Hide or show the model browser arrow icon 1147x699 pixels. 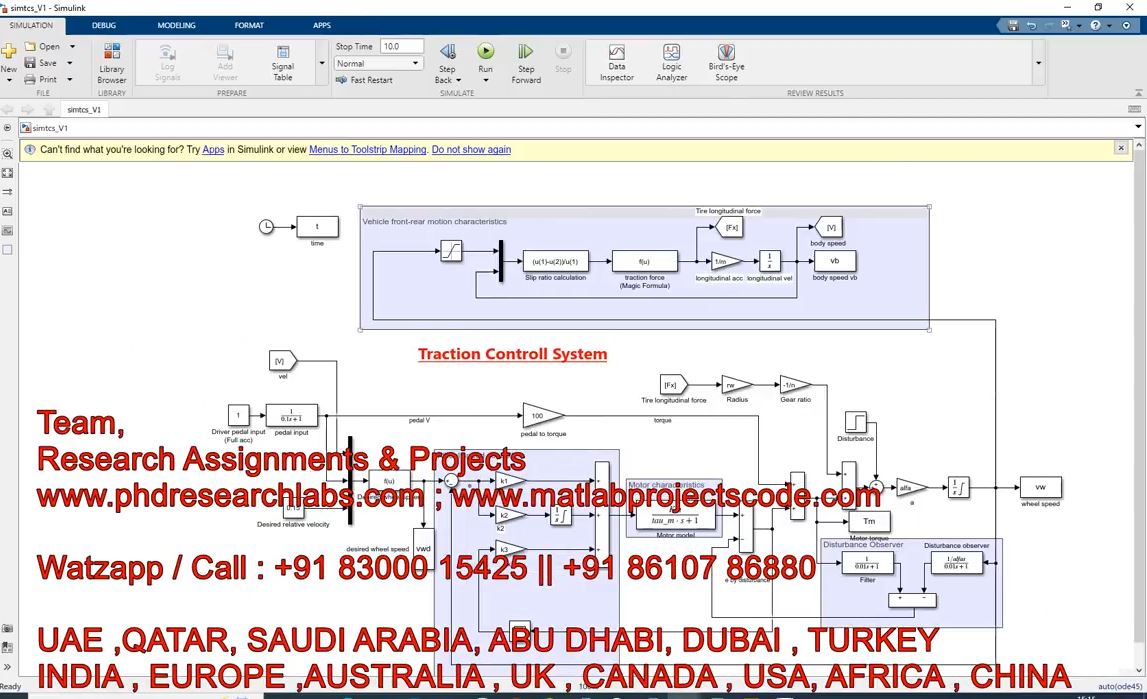(x=7, y=127)
